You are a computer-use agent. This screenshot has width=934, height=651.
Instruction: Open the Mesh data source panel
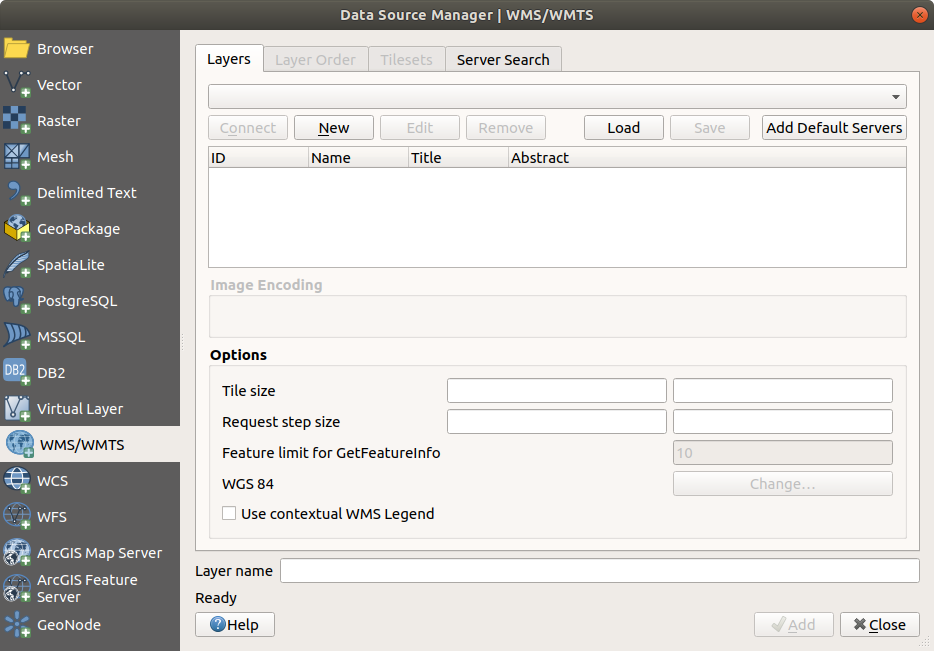click(x=56, y=156)
